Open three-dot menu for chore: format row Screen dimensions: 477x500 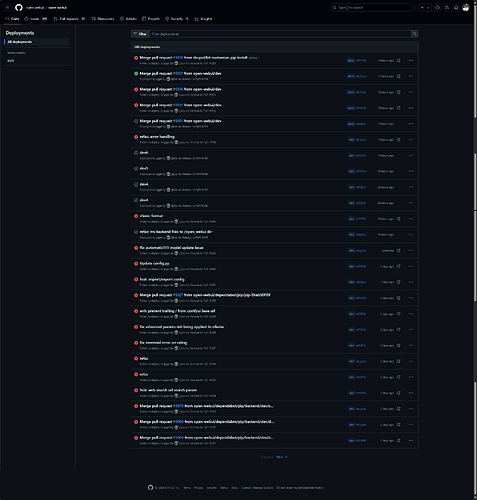point(411,219)
